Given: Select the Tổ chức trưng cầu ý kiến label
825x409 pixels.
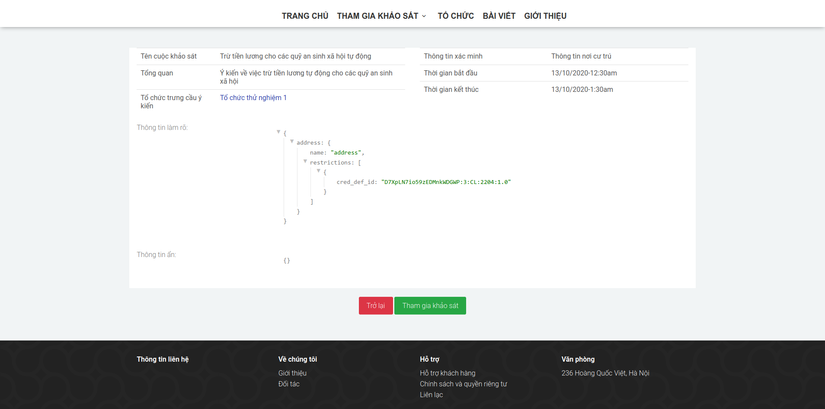Looking at the screenshot, I should [x=171, y=102].
